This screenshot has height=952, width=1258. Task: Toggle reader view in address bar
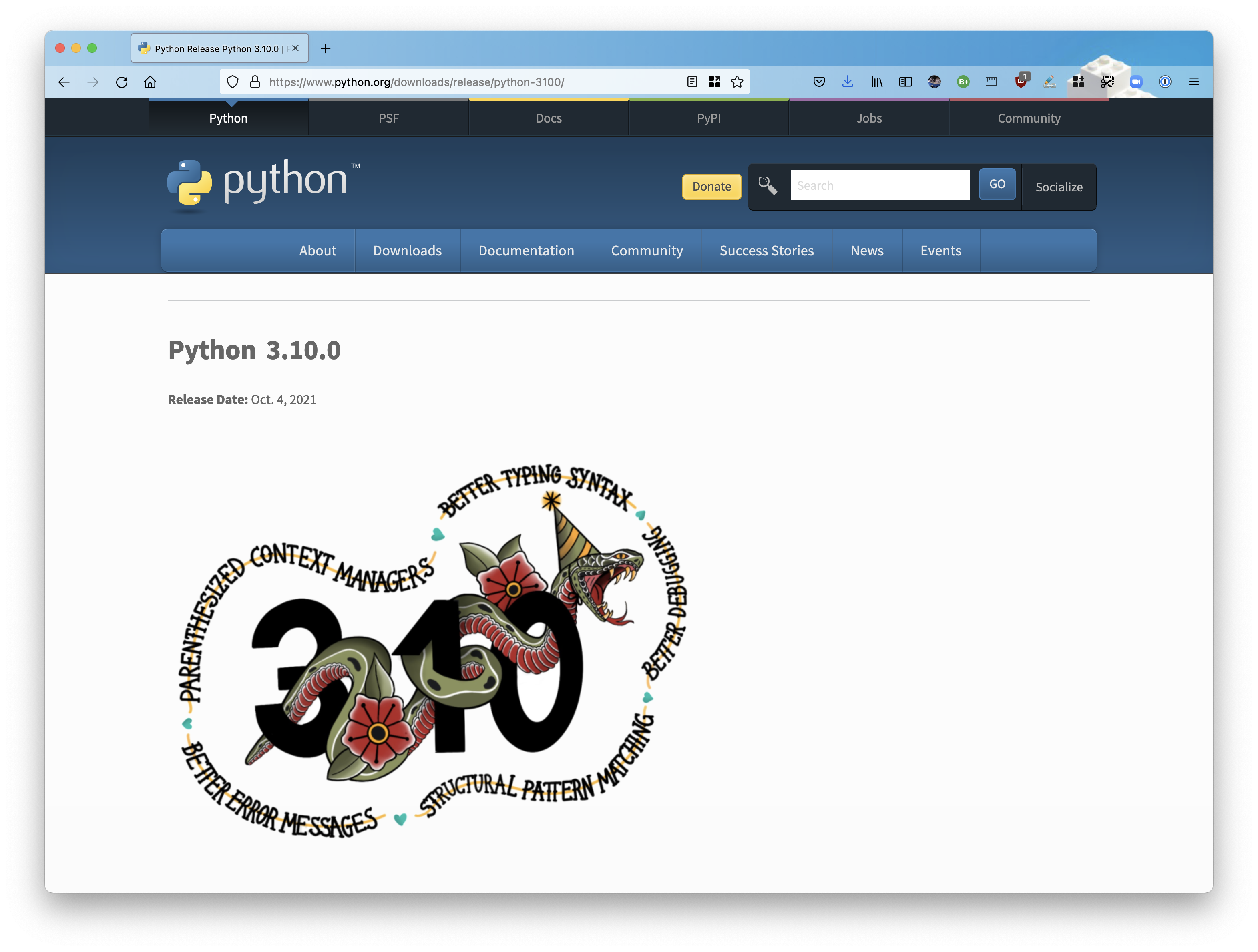click(x=691, y=82)
